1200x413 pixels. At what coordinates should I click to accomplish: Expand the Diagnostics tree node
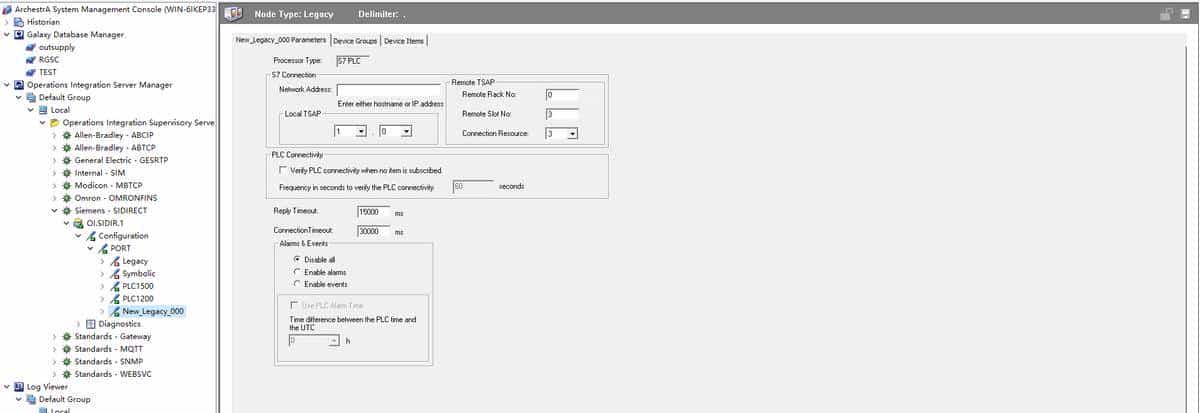[79, 324]
